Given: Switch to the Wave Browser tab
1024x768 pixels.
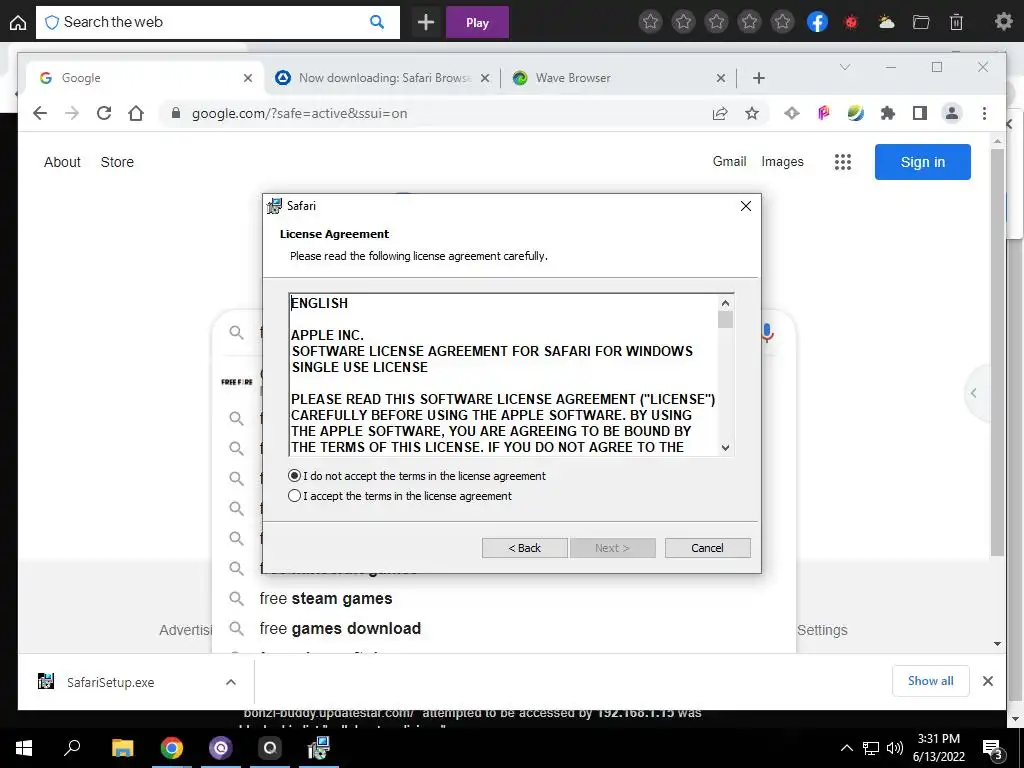Looking at the screenshot, I should (618, 78).
